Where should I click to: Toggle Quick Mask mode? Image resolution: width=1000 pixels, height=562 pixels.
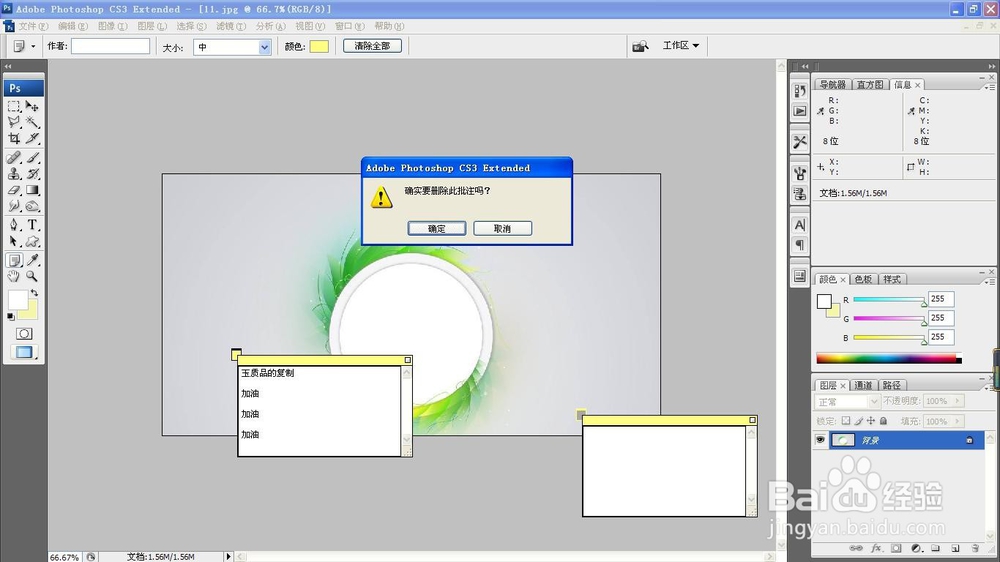(24, 334)
